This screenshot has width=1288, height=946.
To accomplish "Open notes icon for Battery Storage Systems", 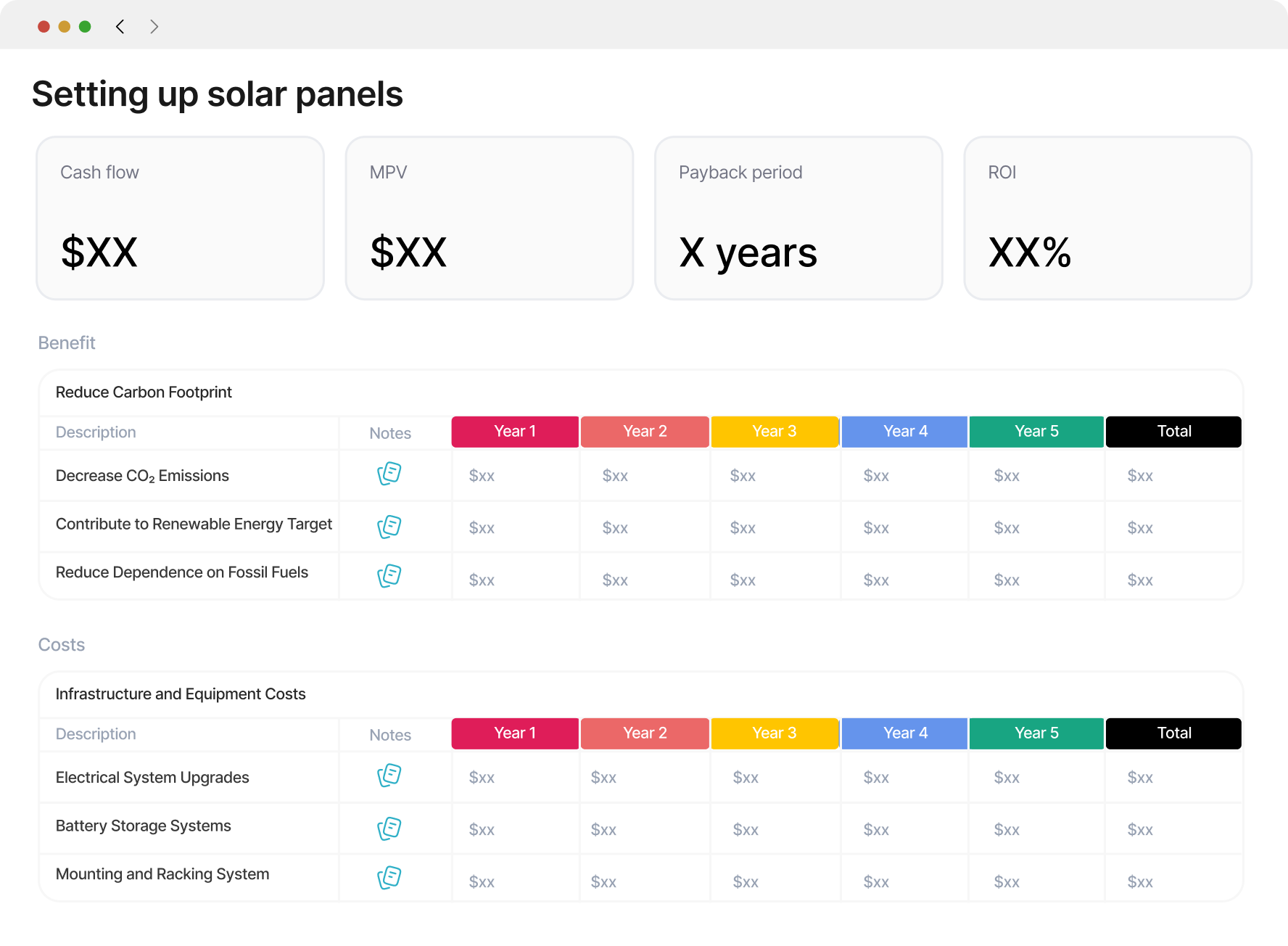I will 389,828.
